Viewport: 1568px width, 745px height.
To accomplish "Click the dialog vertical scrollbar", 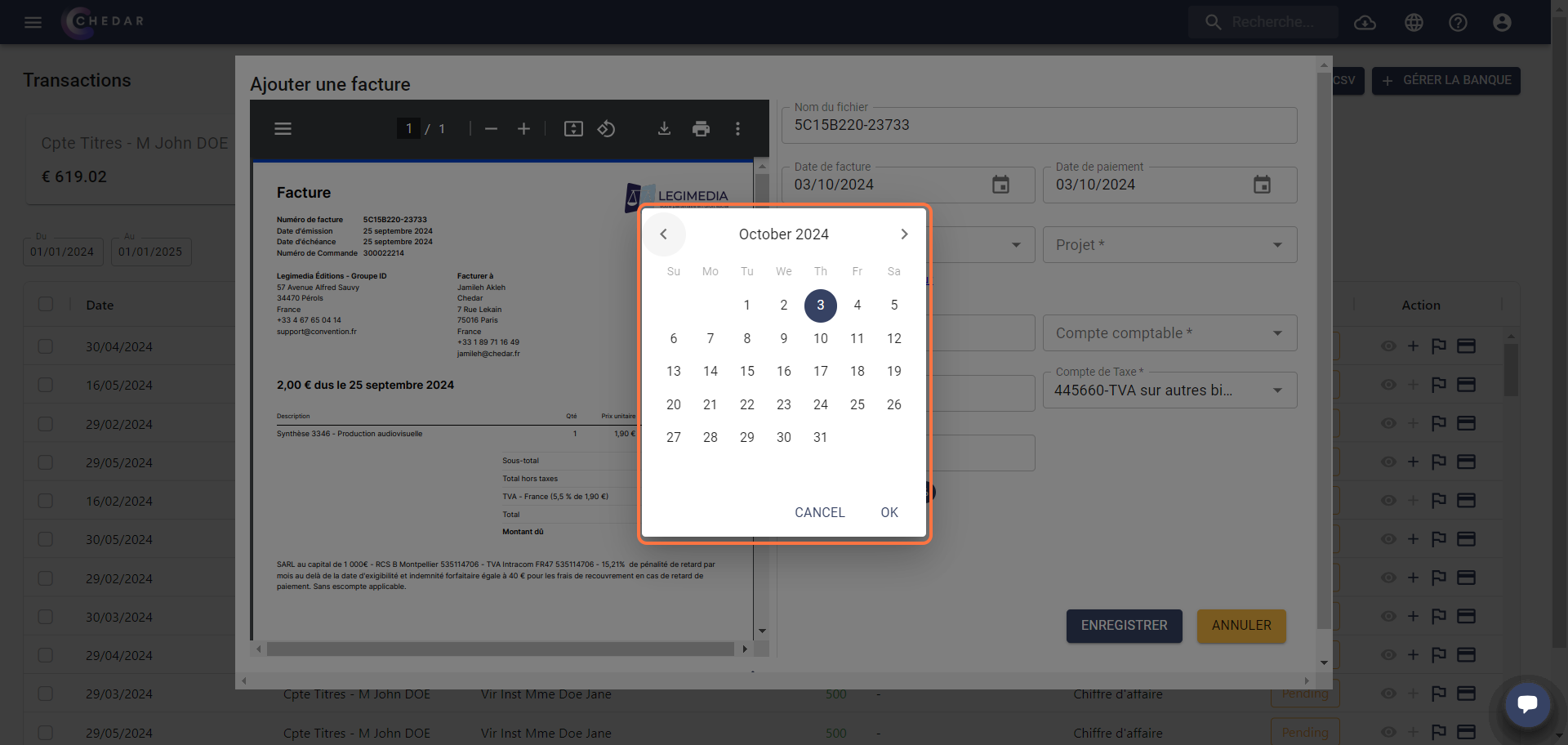I will pyautogui.click(x=1324, y=351).
